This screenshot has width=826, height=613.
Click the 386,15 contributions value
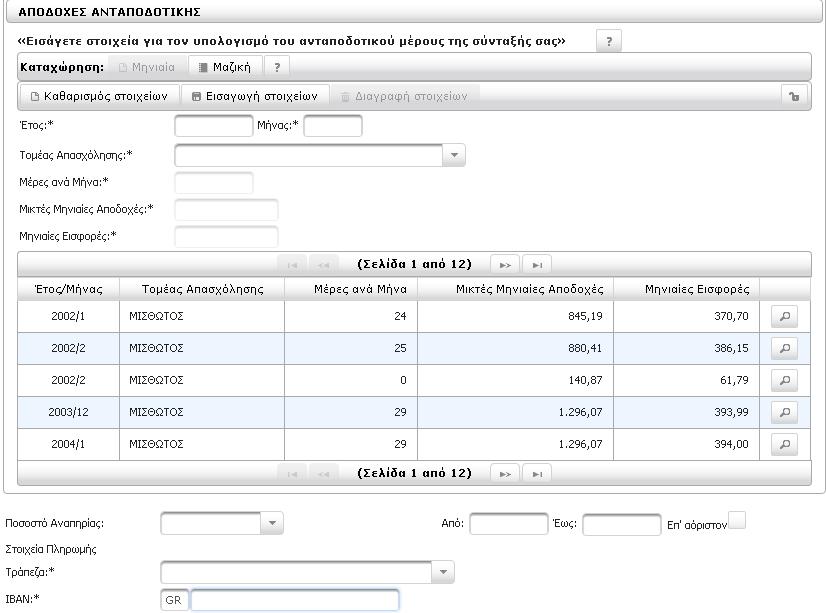pyautogui.click(x=732, y=349)
